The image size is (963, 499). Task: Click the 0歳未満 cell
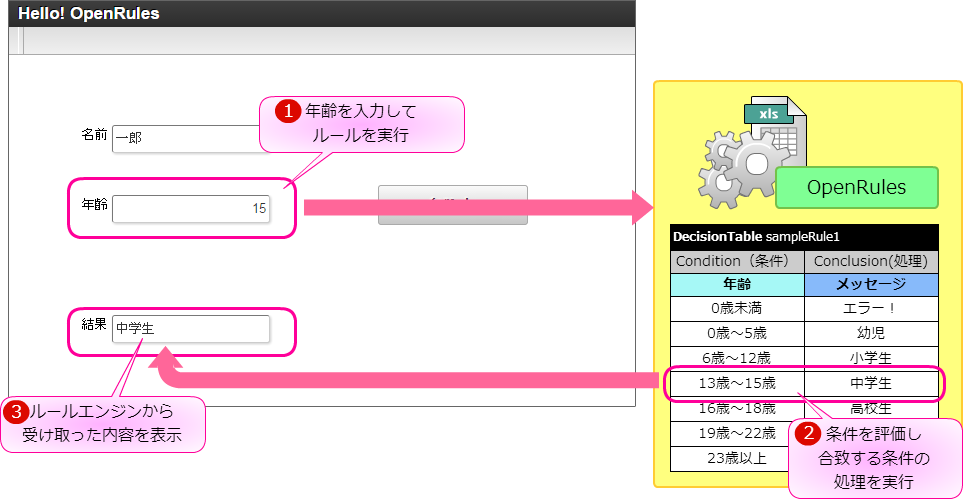tap(738, 309)
